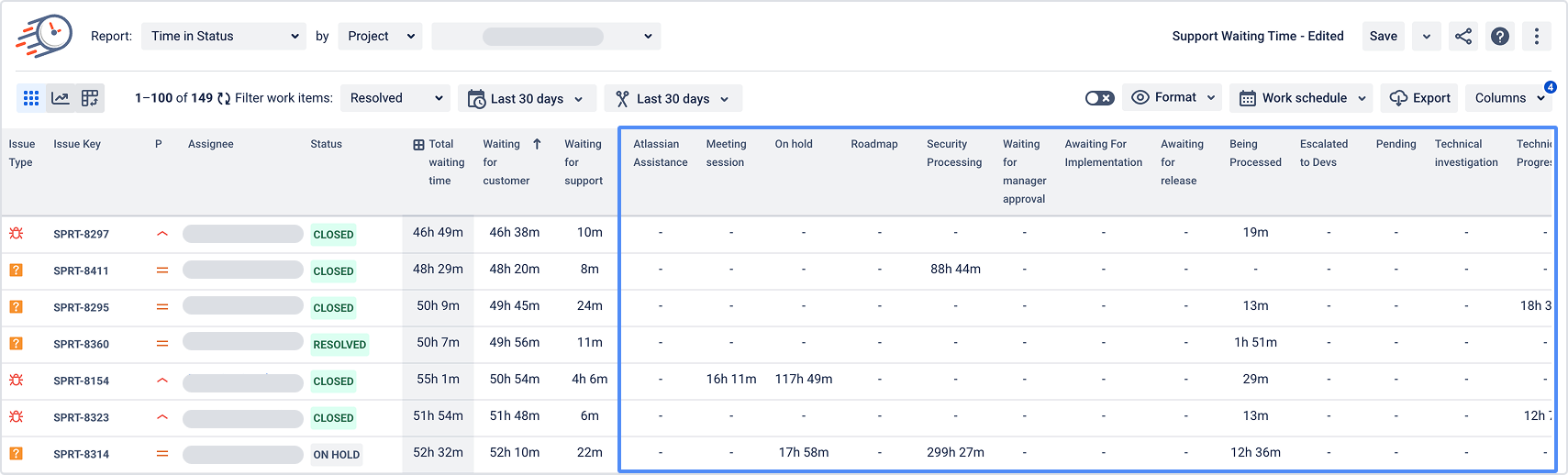Open the Columns dropdown

[1509, 98]
